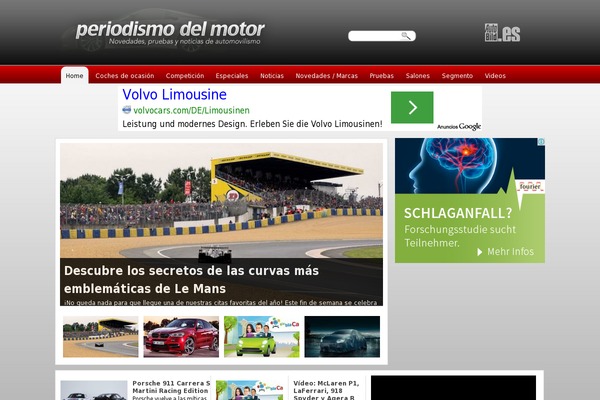Open Novedades / Marcas menu

(x=326, y=76)
